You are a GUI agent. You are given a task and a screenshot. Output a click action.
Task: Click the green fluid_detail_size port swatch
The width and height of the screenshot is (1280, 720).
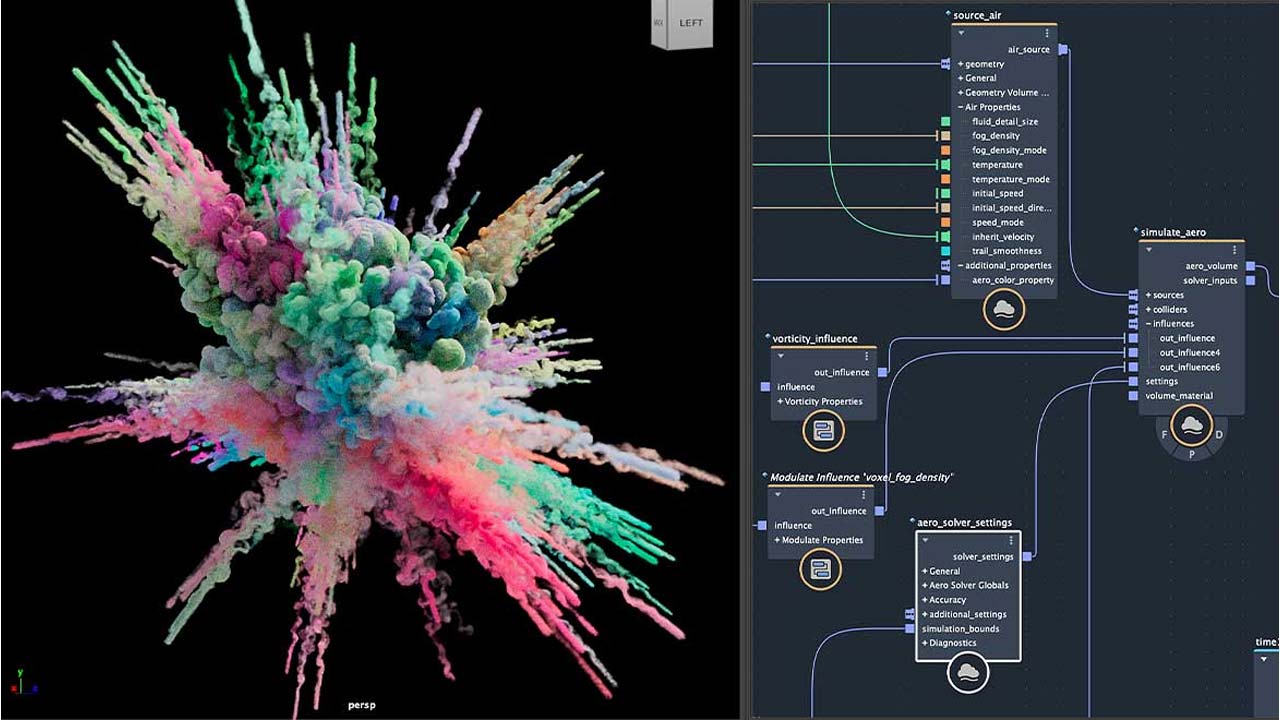pos(944,121)
